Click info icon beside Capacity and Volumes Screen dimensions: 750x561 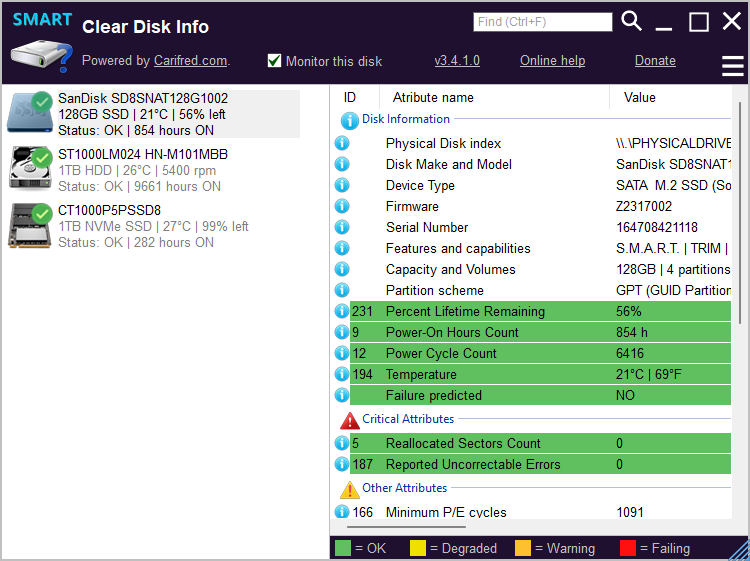click(342, 269)
